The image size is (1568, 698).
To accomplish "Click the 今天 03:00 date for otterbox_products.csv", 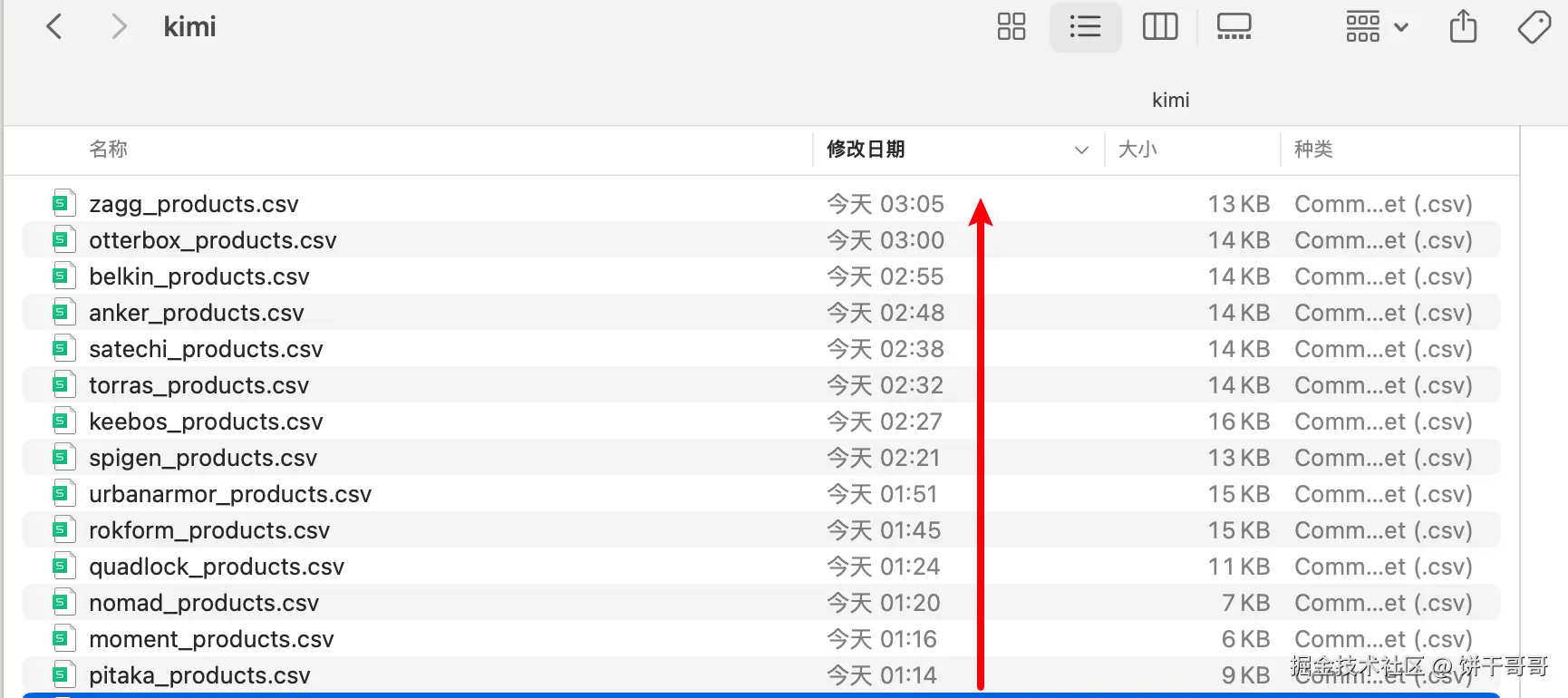I will (886, 240).
